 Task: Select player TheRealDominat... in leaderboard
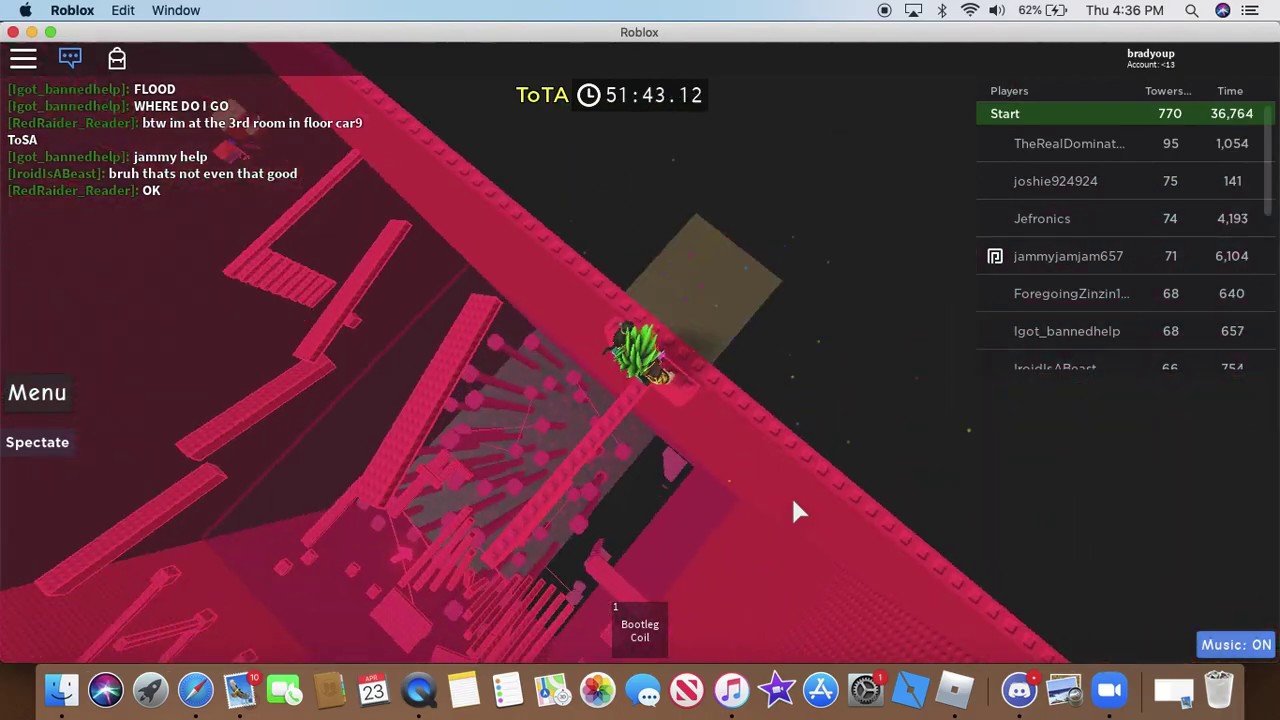(x=1120, y=144)
